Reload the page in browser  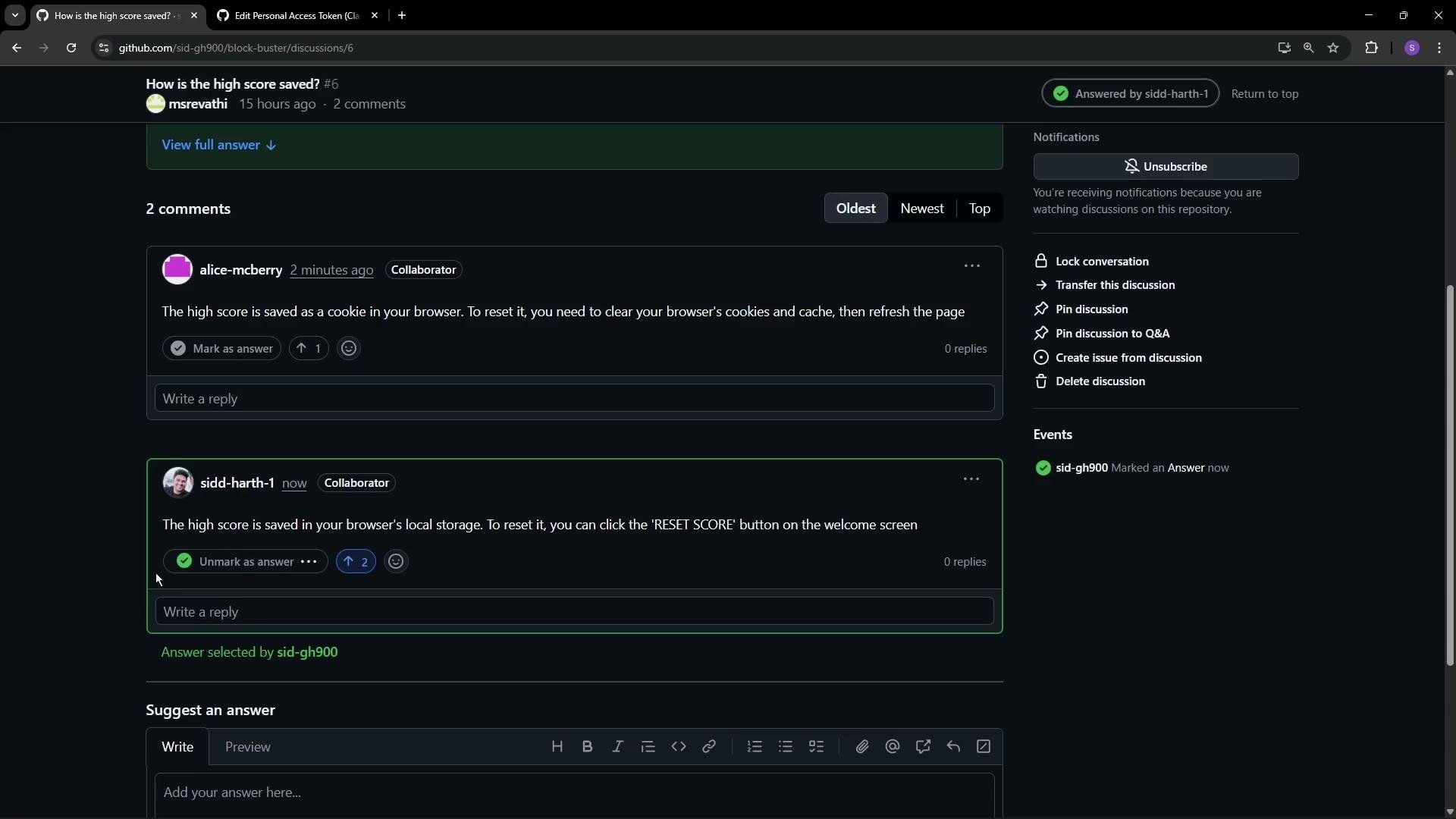pyautogui.click(x=71, y=48)
